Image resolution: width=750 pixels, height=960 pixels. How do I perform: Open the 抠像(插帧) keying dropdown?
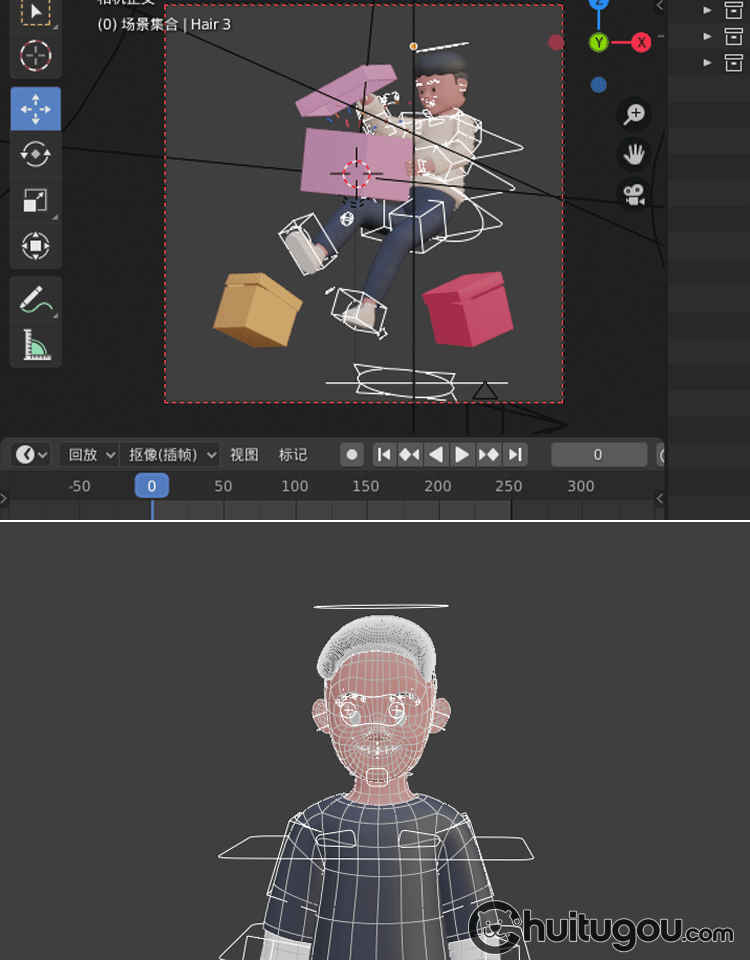pyautogui.click(x=172, y=455)
